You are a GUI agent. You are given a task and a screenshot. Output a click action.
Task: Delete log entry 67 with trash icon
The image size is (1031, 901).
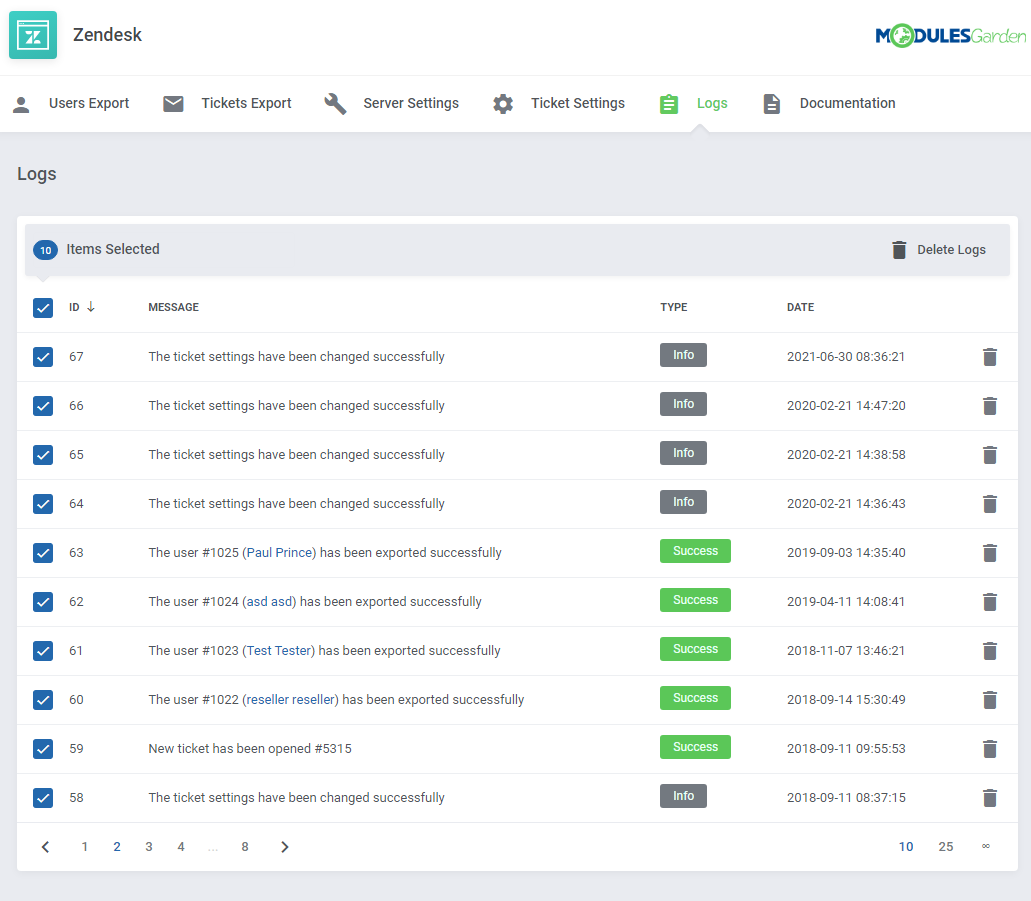[x=990, y=356]
